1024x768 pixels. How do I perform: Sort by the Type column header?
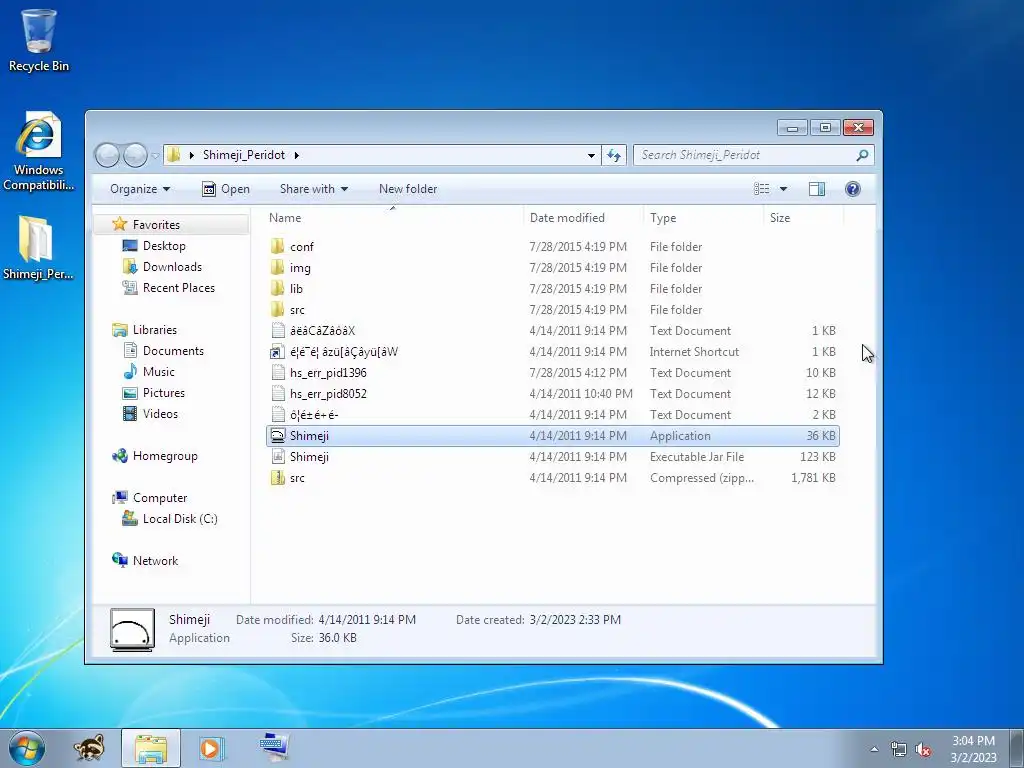click(x=703, y=217)
